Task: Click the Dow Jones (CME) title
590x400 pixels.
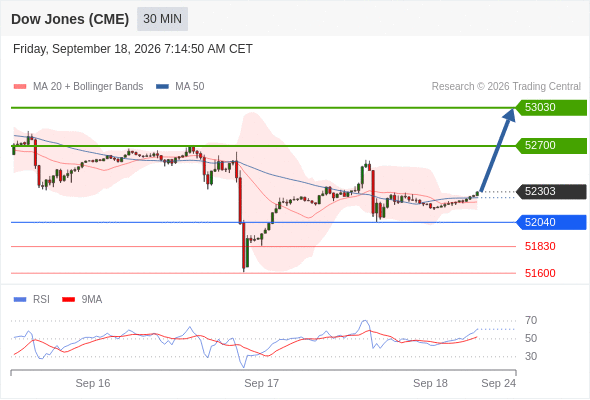Action: coord(70,19)
